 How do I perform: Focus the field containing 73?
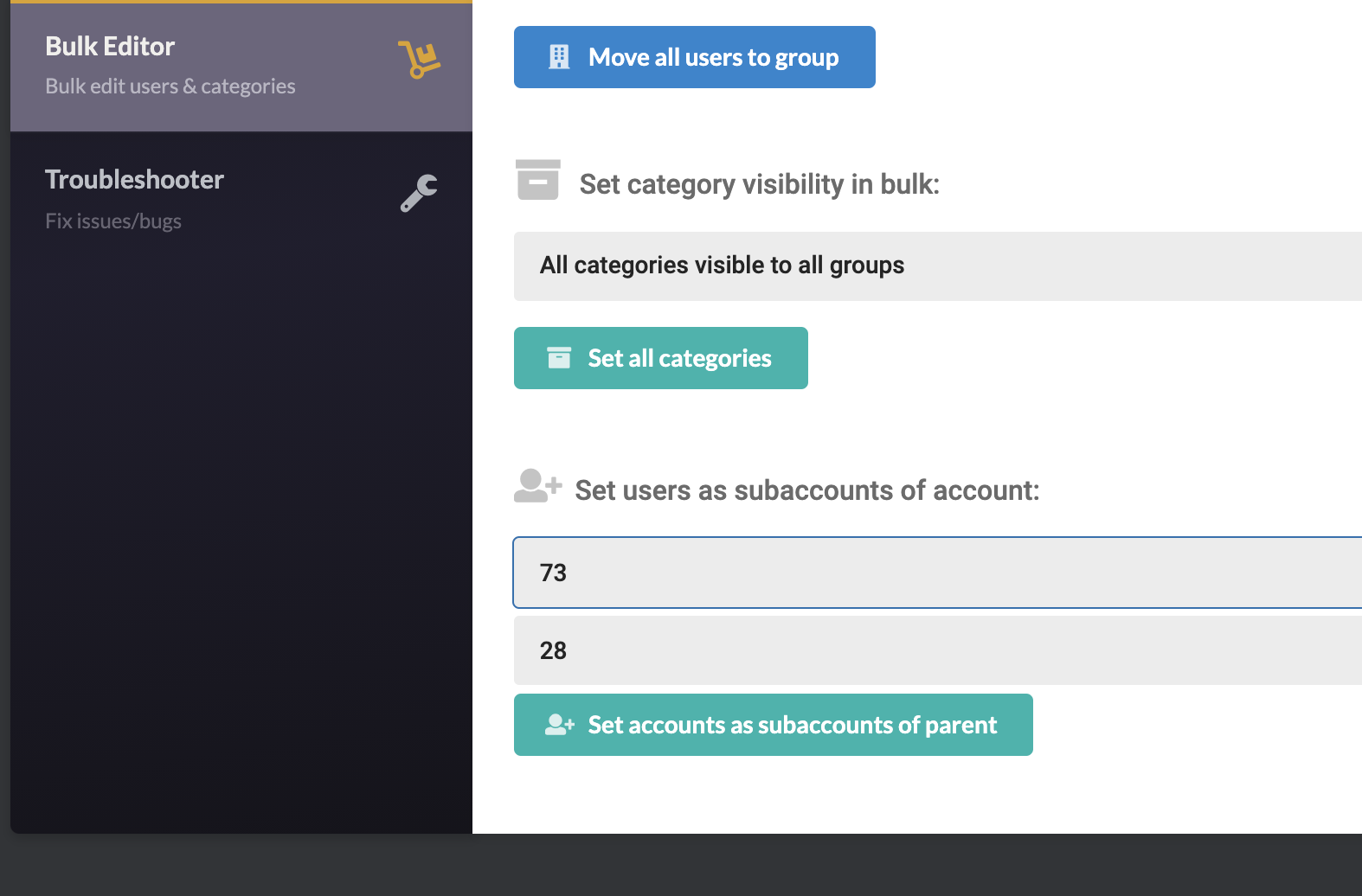(x=938, y=573)
